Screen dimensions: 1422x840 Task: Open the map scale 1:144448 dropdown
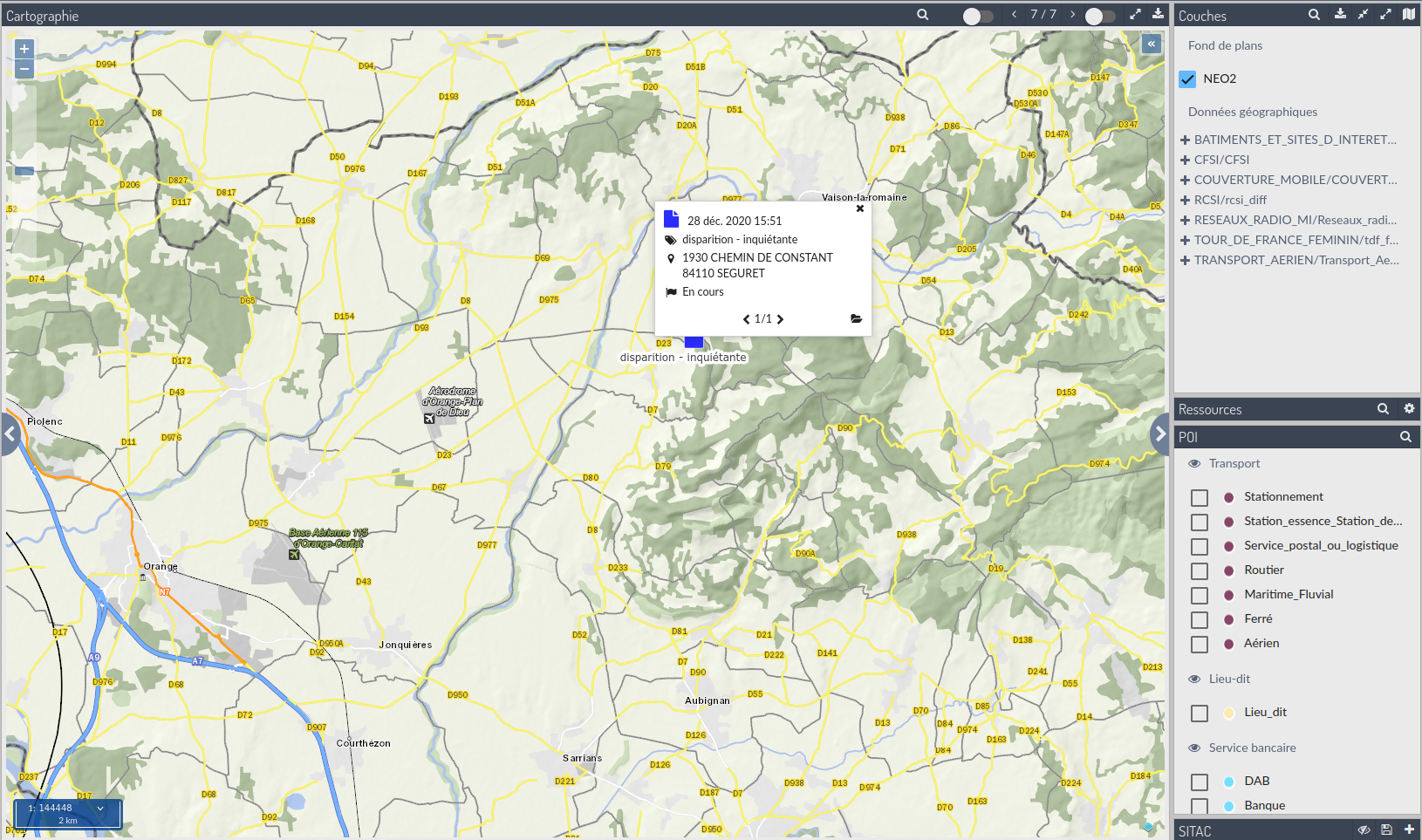click(x=67, y=808)
